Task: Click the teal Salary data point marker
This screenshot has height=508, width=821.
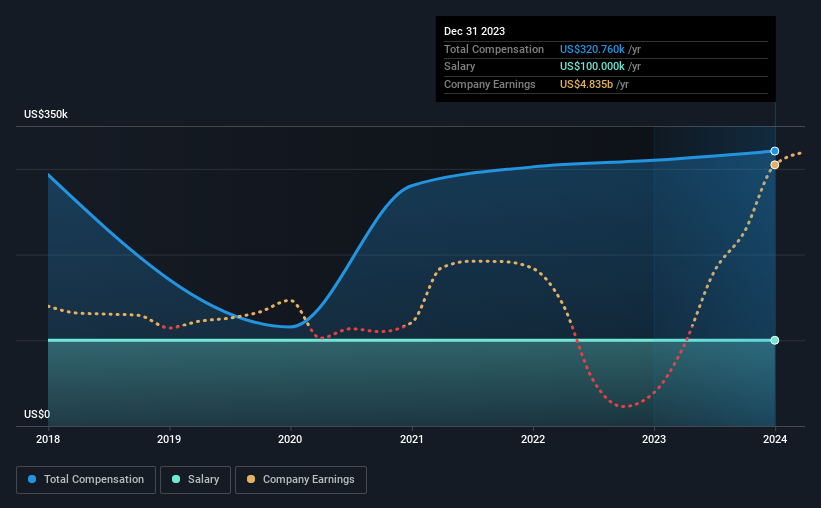Action: tap(774, 340)
